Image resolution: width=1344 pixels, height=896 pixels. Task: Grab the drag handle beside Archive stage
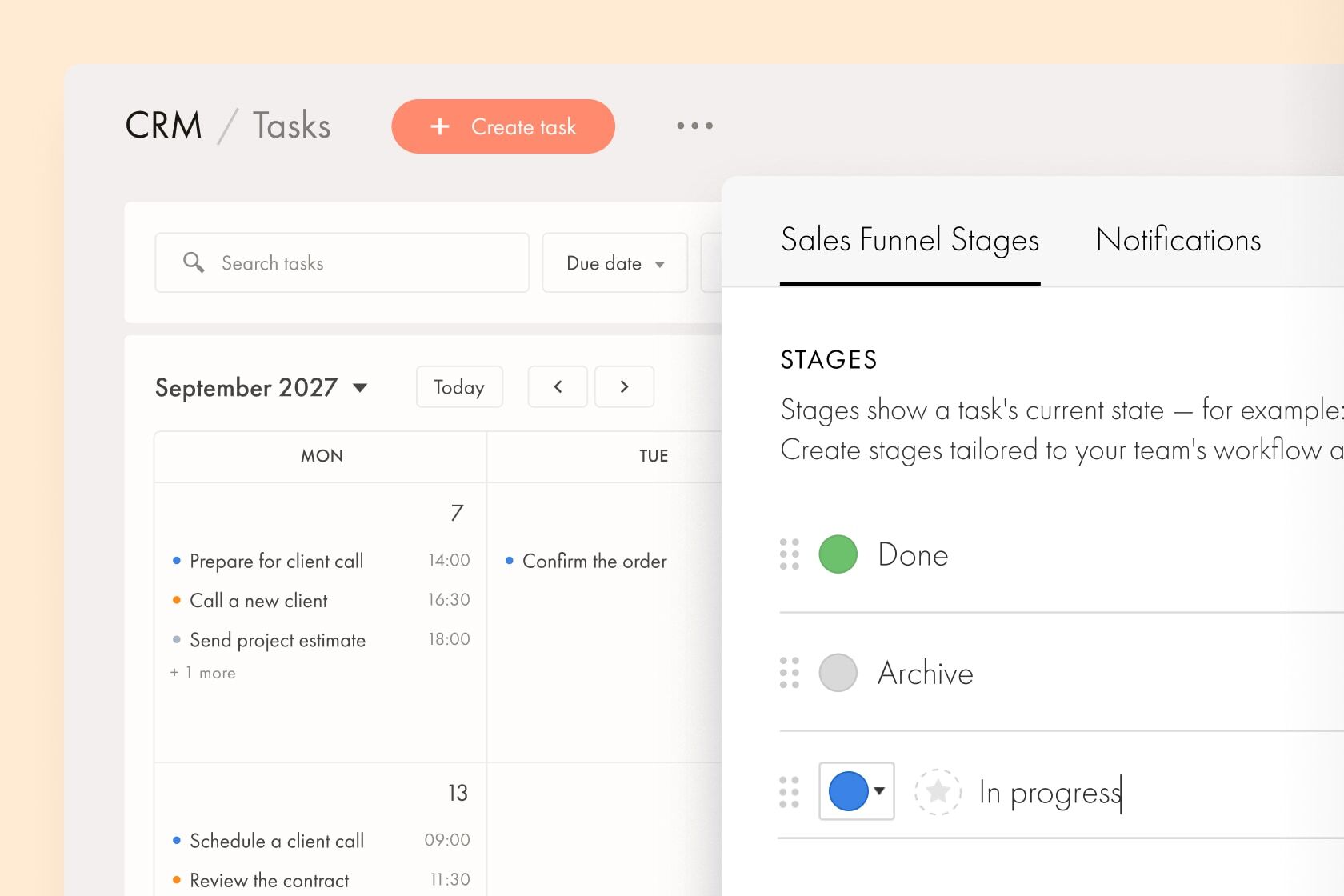click(790, 673)
